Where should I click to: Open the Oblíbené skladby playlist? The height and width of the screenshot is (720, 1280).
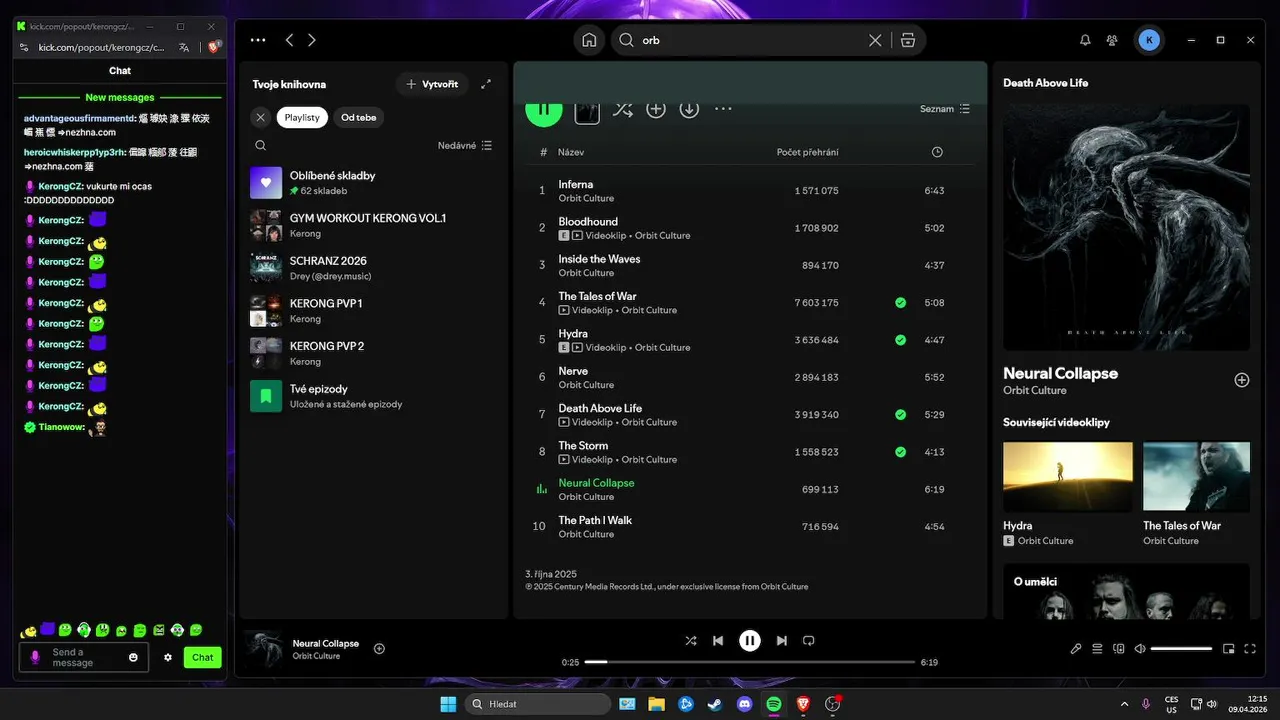pos(372,182)
